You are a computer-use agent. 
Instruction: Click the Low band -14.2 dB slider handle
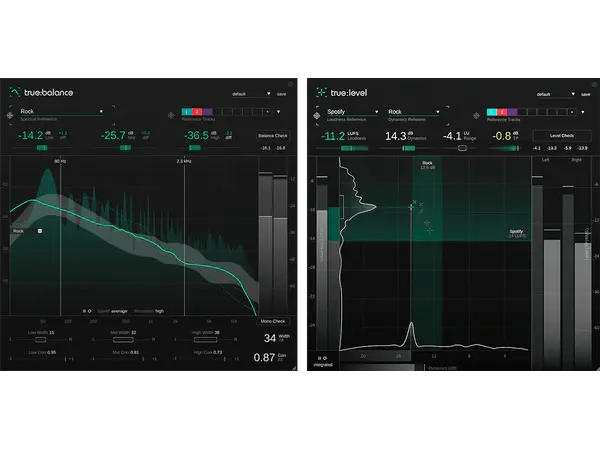click(x=42, y=148)
